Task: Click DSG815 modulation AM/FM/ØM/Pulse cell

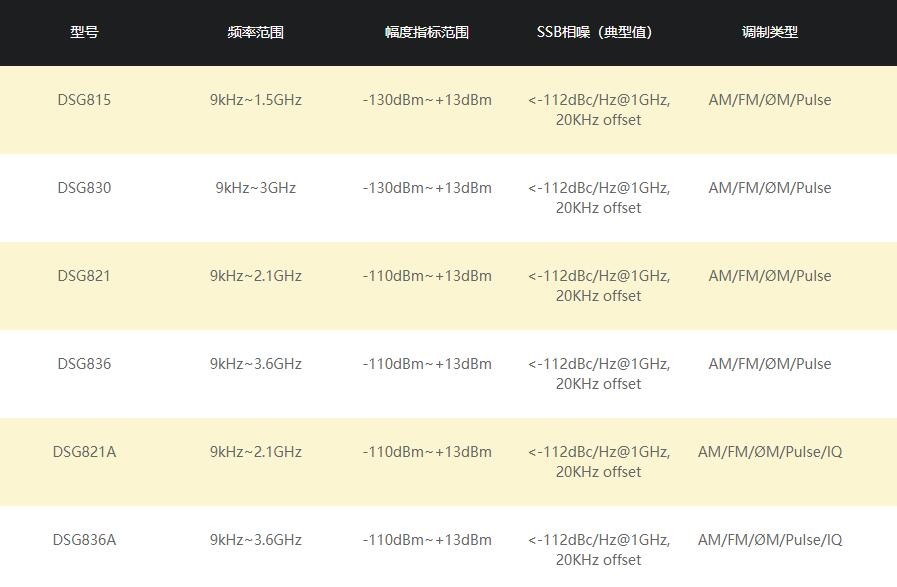Action: (770, 100)
